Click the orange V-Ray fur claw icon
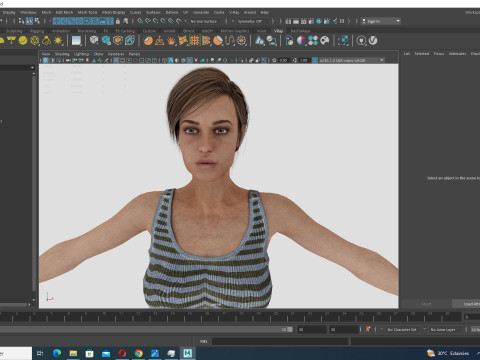The width and height of the screenshot is (480, 360). [171, 41]
